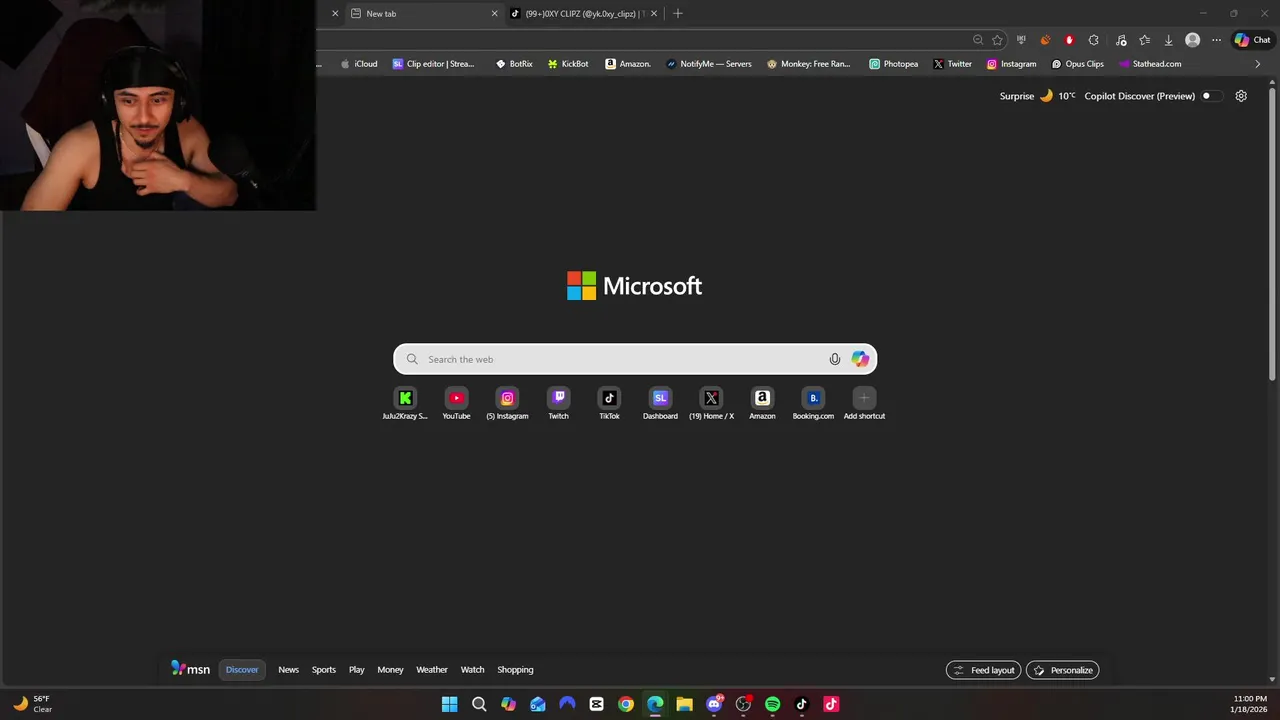Viewport: 1280px width, 720px height.
Task: Open the TikTok shortcut tile
Action: tap(609, 404)
